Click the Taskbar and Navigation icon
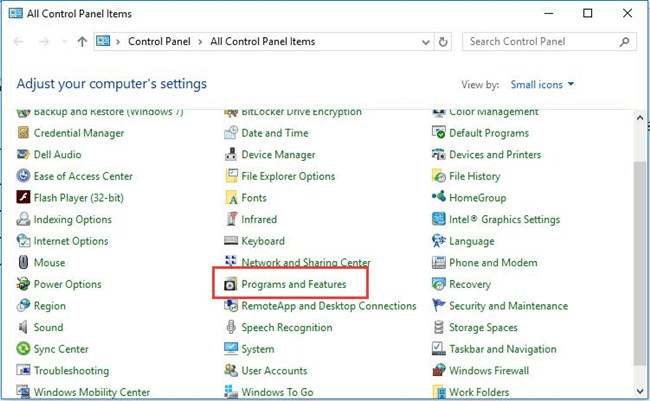Image resolution: width=650 pixels, height=401 pixels. pos(439,348)
